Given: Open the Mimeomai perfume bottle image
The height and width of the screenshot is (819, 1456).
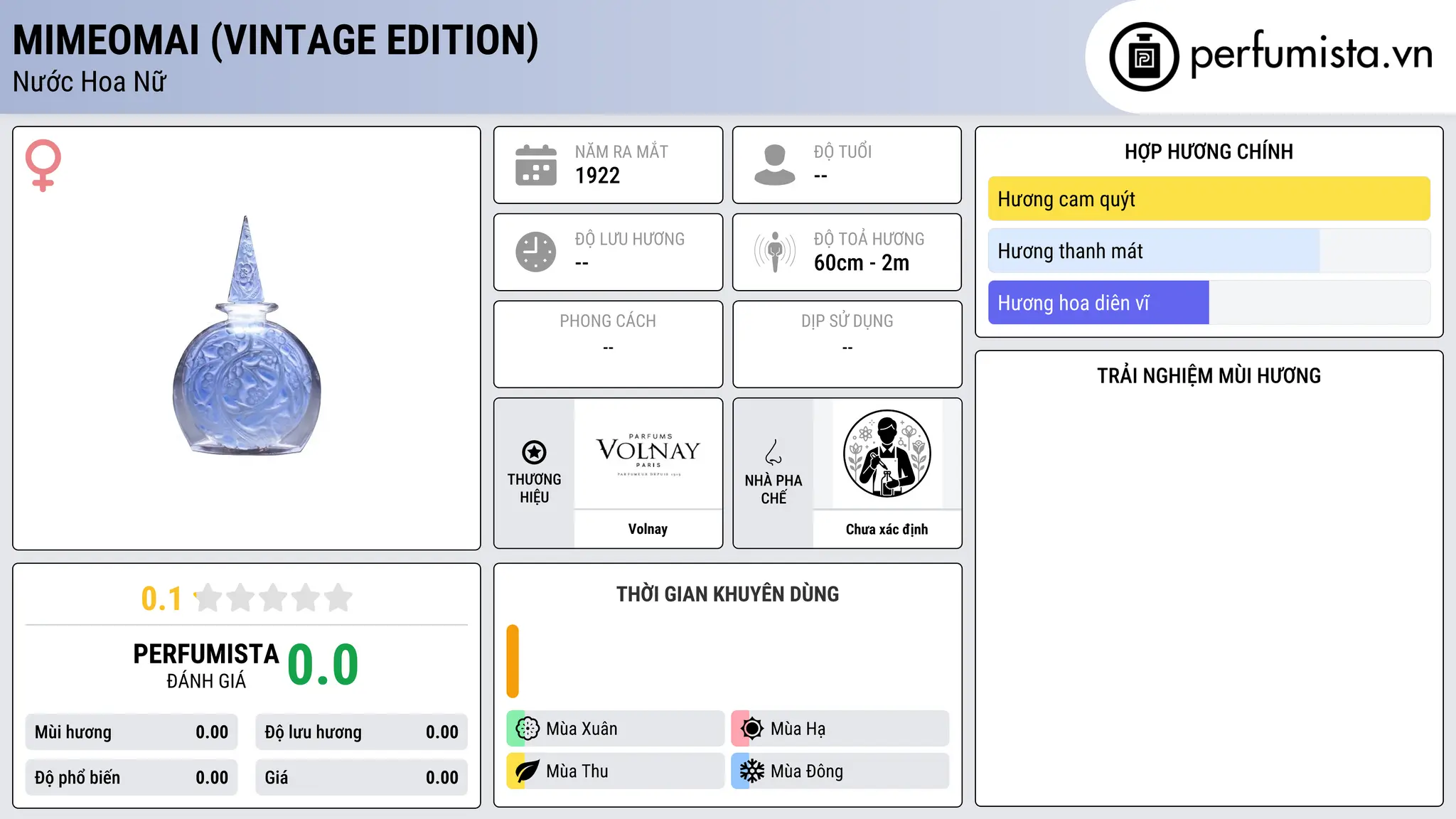Looking at the screenshot, I should click(247, 336).
